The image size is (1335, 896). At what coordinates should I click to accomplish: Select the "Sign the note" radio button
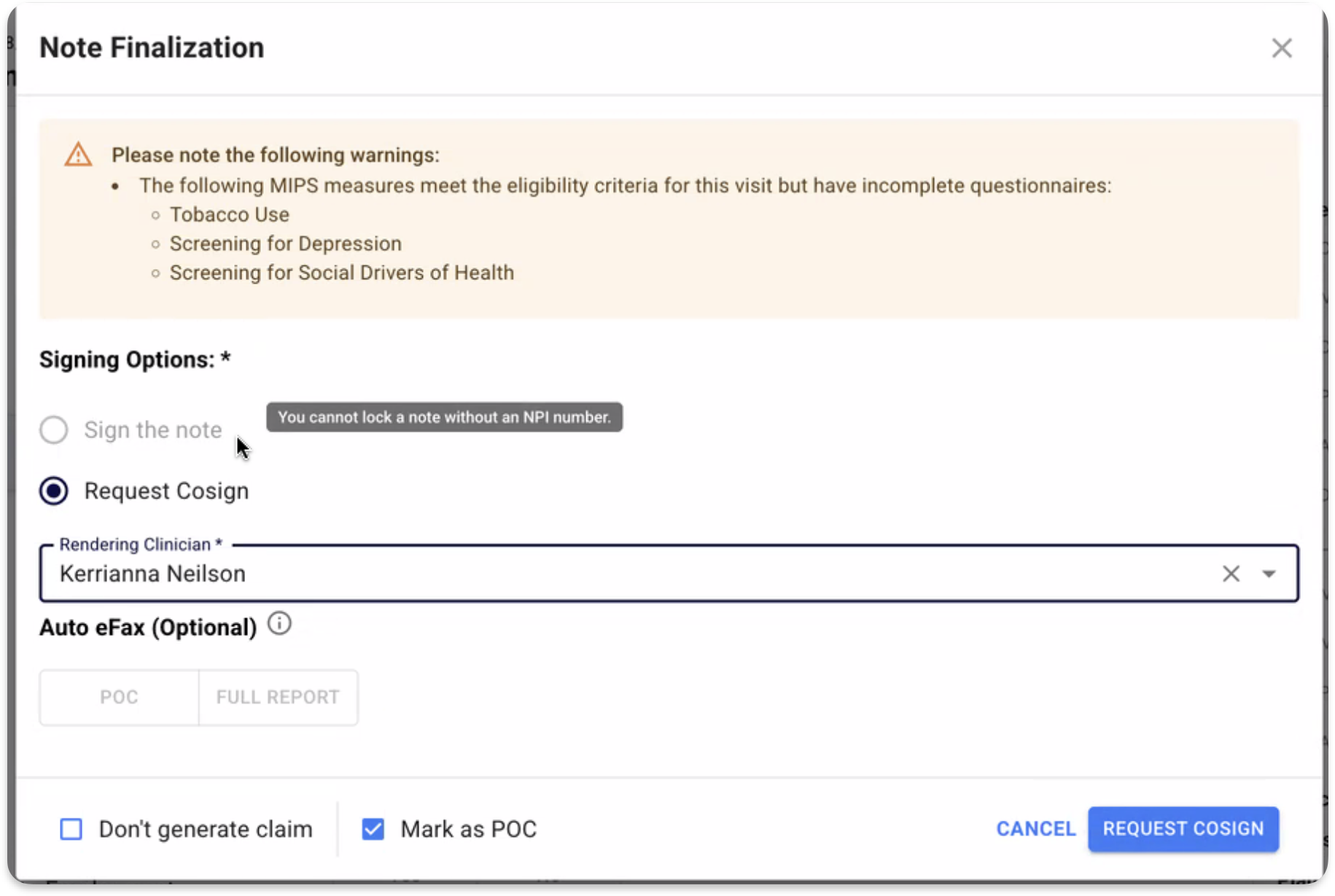(54, 430)
